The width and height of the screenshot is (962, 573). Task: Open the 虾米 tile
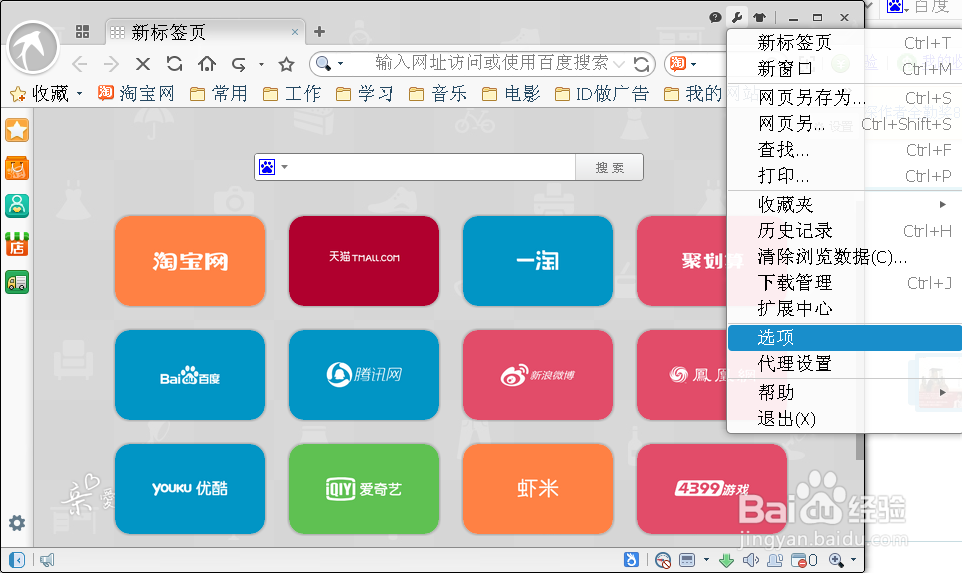click(x=538, y=489)
